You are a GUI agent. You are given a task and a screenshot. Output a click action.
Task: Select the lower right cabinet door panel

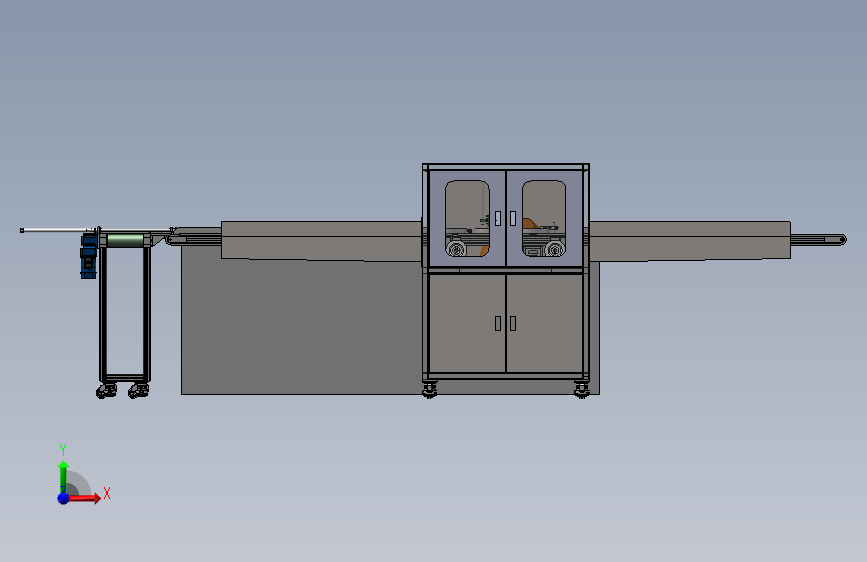tap(545, 323)
